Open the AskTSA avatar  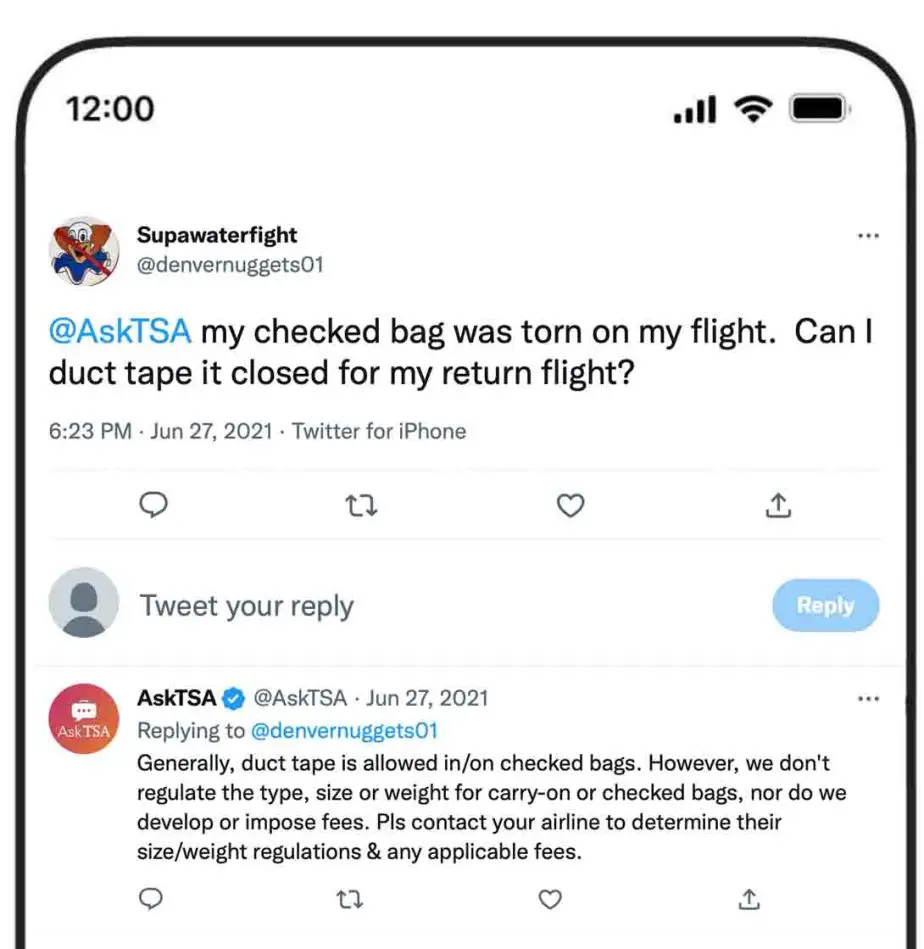pos(84,719)
